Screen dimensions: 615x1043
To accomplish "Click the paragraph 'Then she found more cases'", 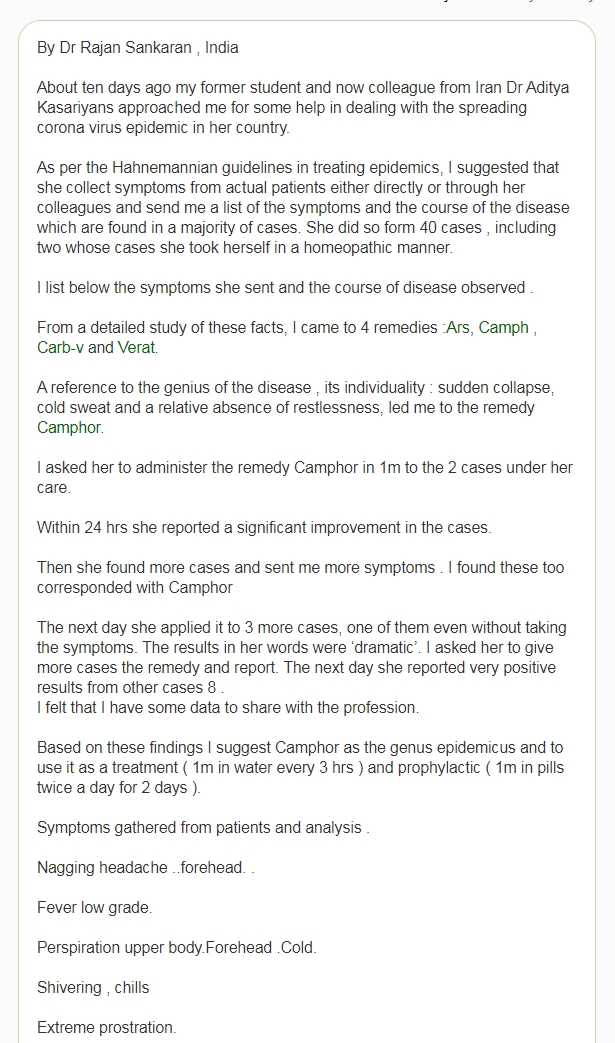I will coord(301,577).
